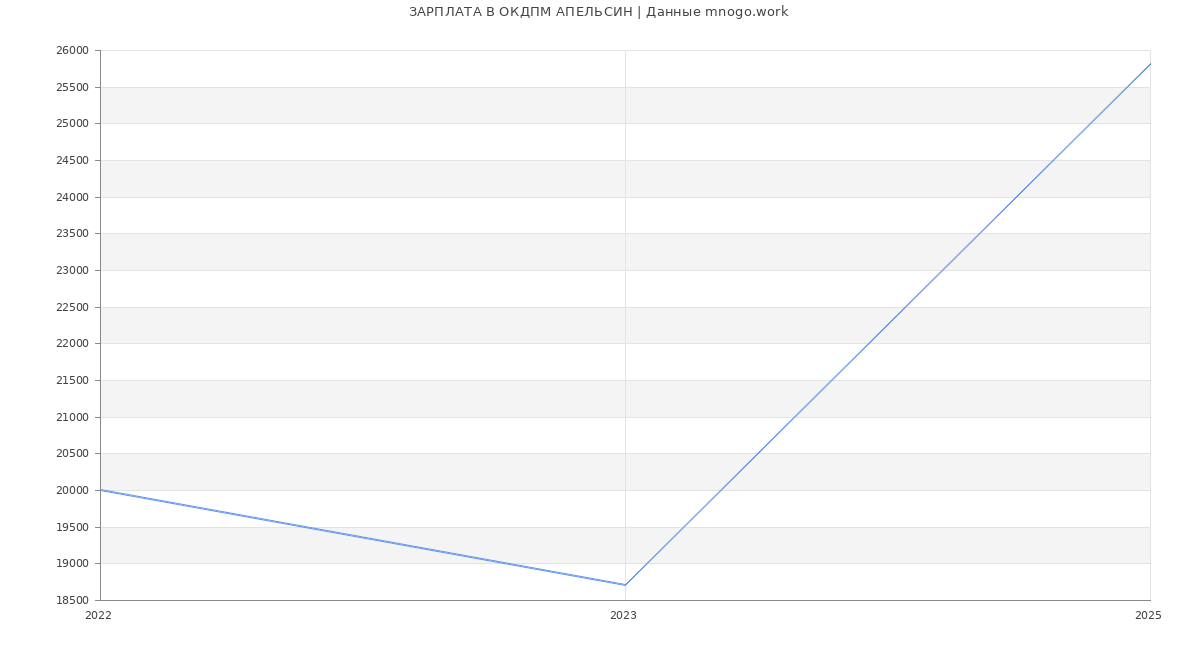Click the 22000 y-axis label
This screenshot has width=1200, height=650.
(x=72, y=344)
